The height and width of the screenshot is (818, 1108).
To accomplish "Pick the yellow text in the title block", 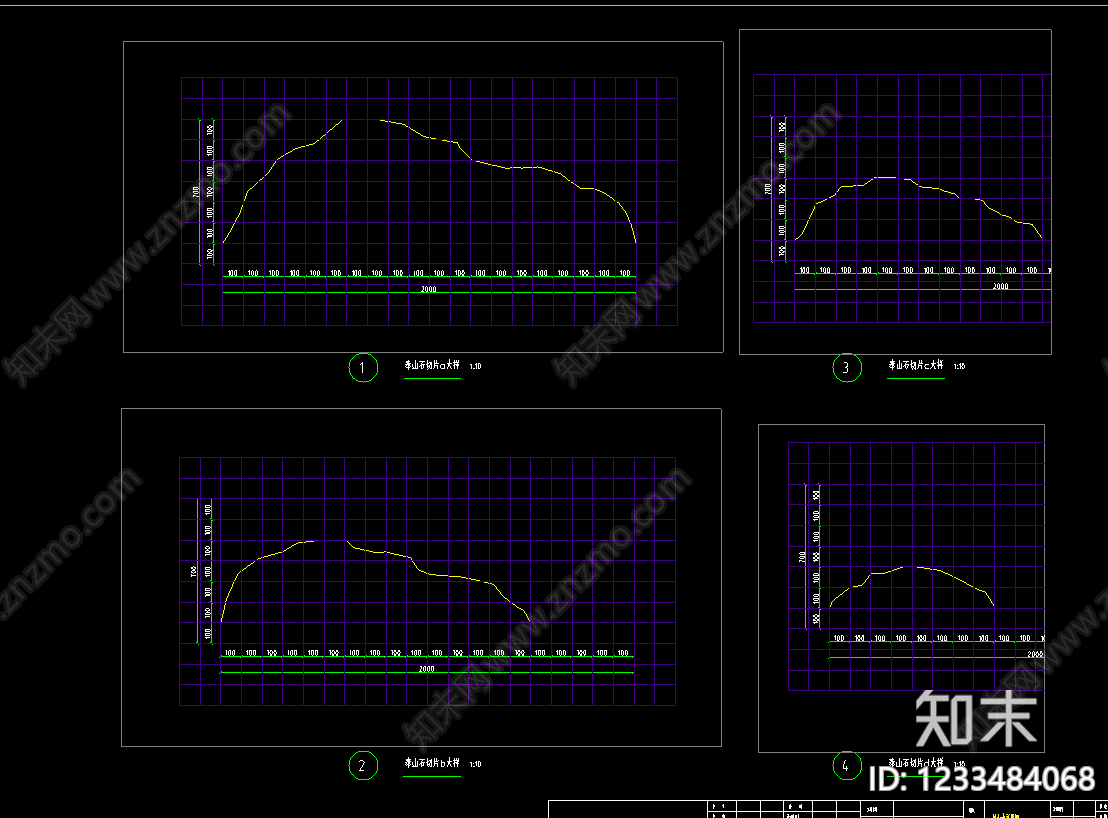I will click(1006, 815).
